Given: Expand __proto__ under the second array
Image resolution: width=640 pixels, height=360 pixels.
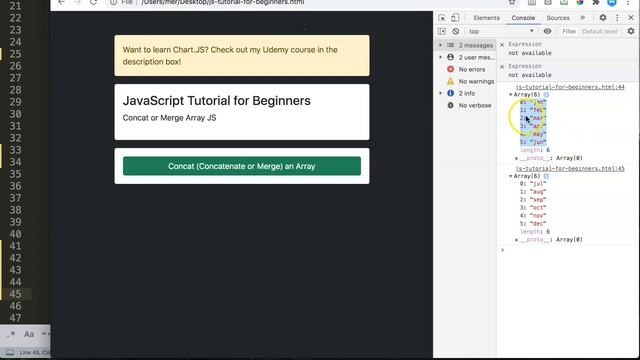Looking at the screenshot, I should [x=517, y=240].
